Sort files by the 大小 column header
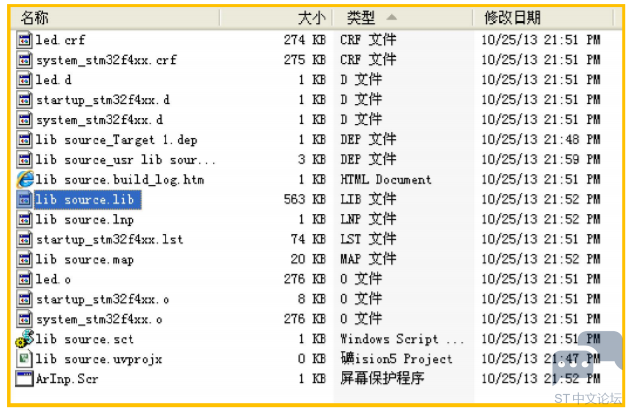 tap(311, 18)
